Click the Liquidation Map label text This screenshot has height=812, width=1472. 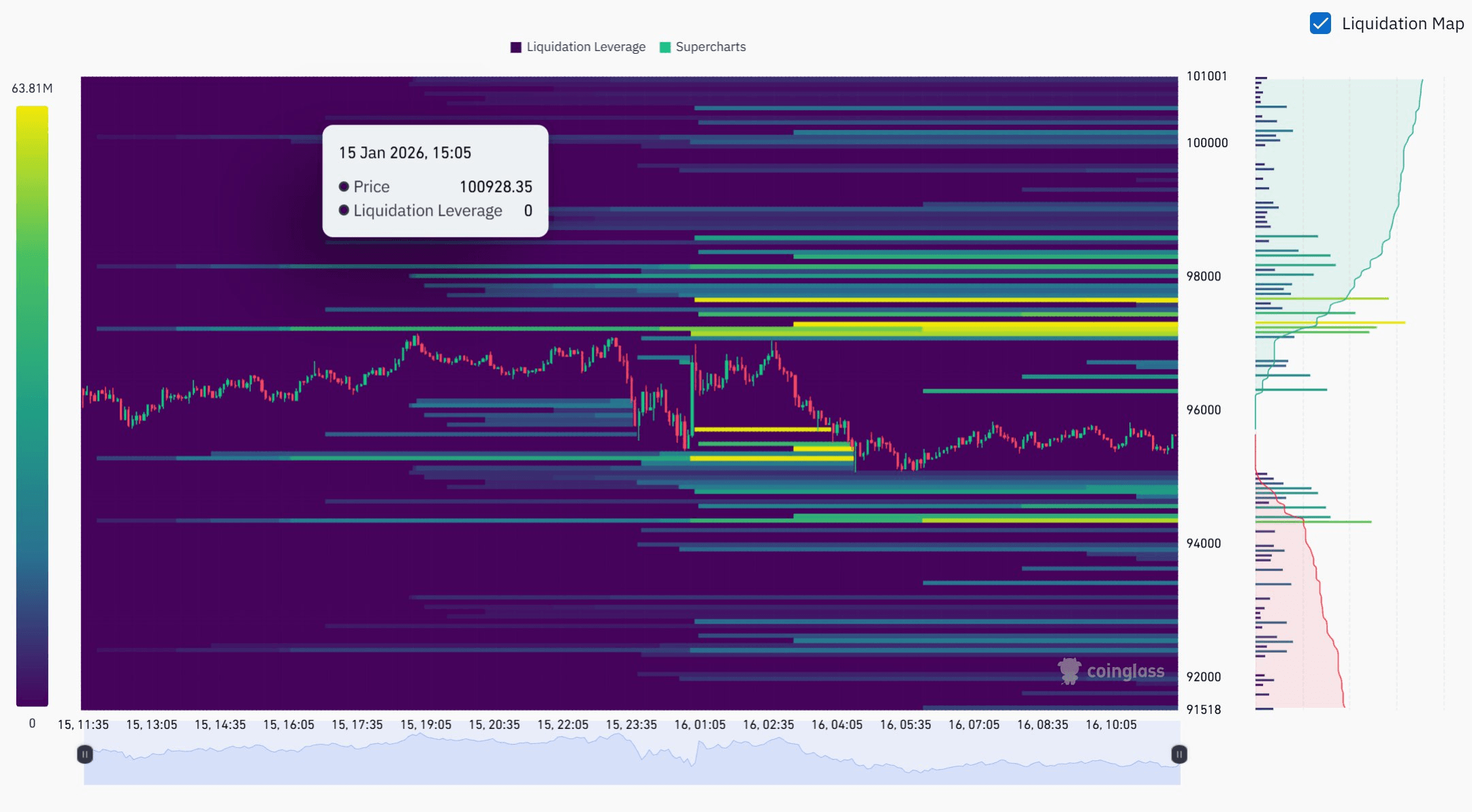[1402, 24]
